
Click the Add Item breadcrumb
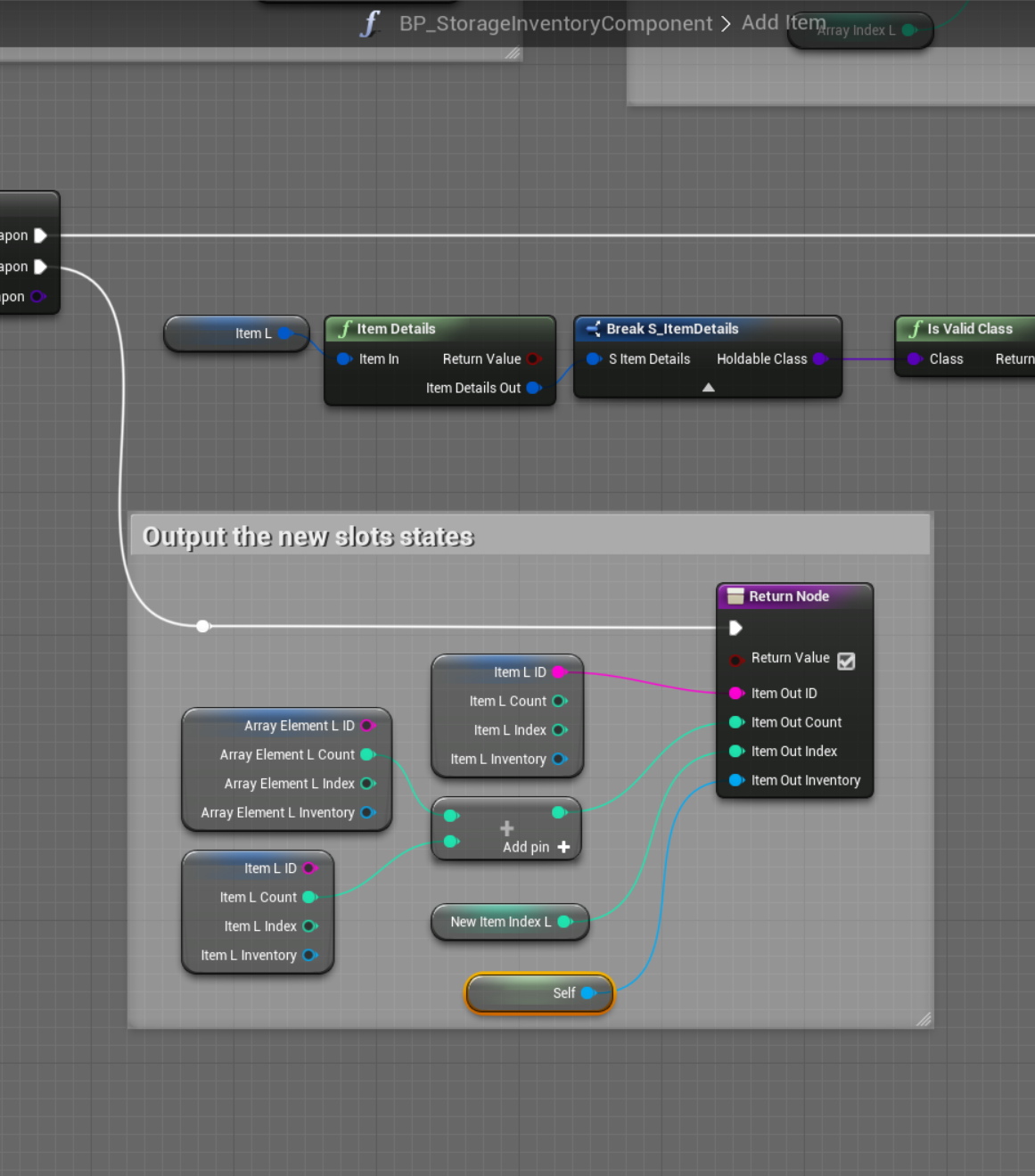click(x=783, y=22)
